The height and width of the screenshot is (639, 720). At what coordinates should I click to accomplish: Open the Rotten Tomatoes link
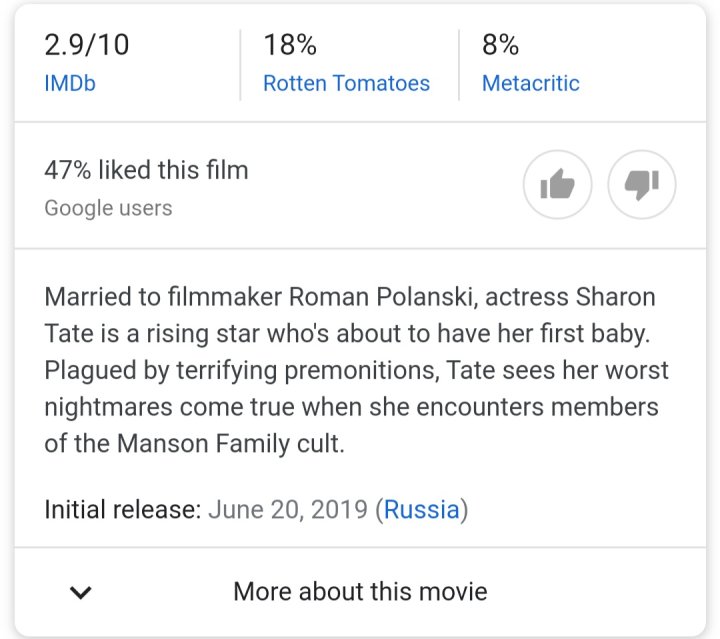(x=346, y=84)
